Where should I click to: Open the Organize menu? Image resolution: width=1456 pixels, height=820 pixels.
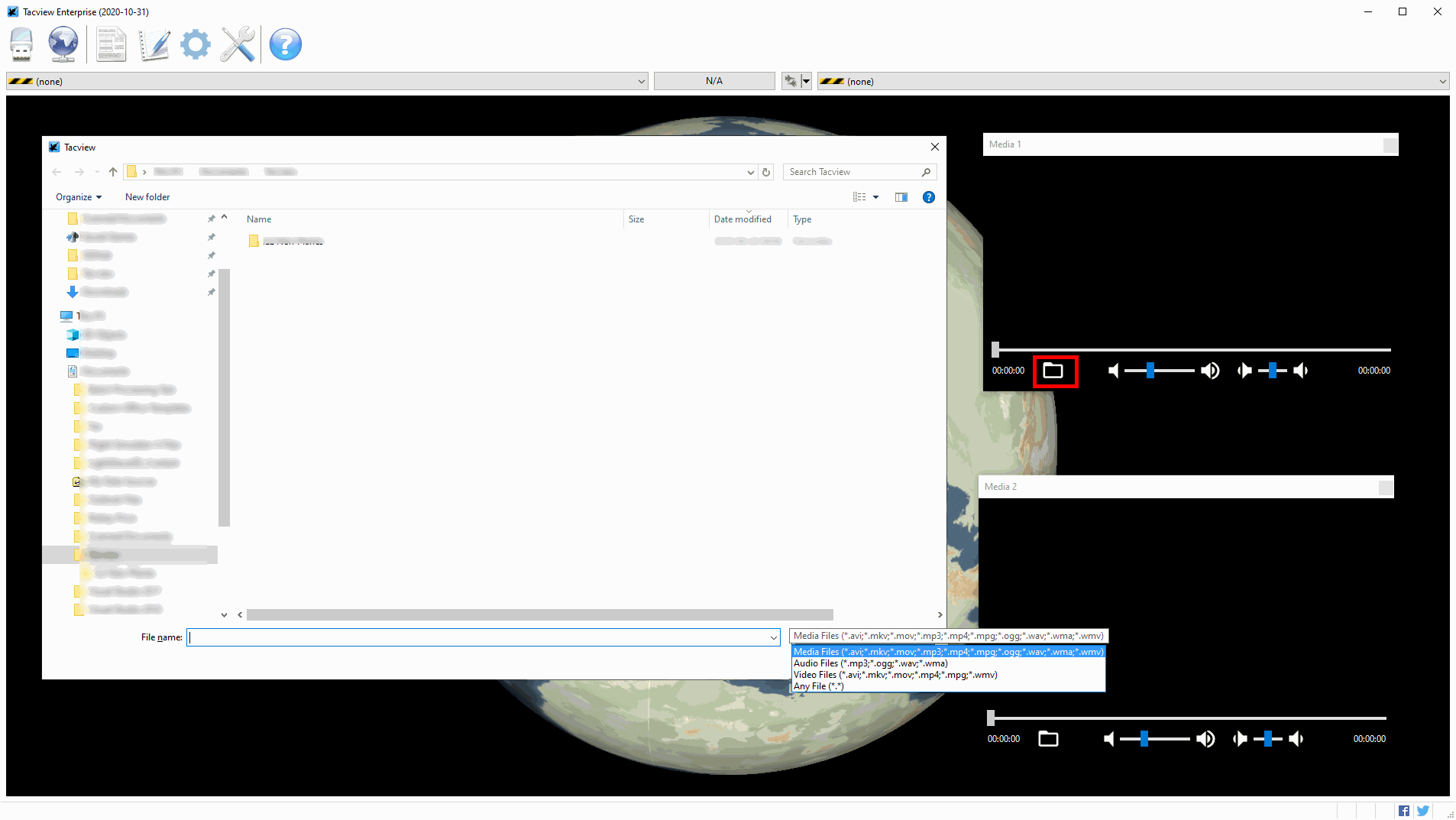point(78,197)
